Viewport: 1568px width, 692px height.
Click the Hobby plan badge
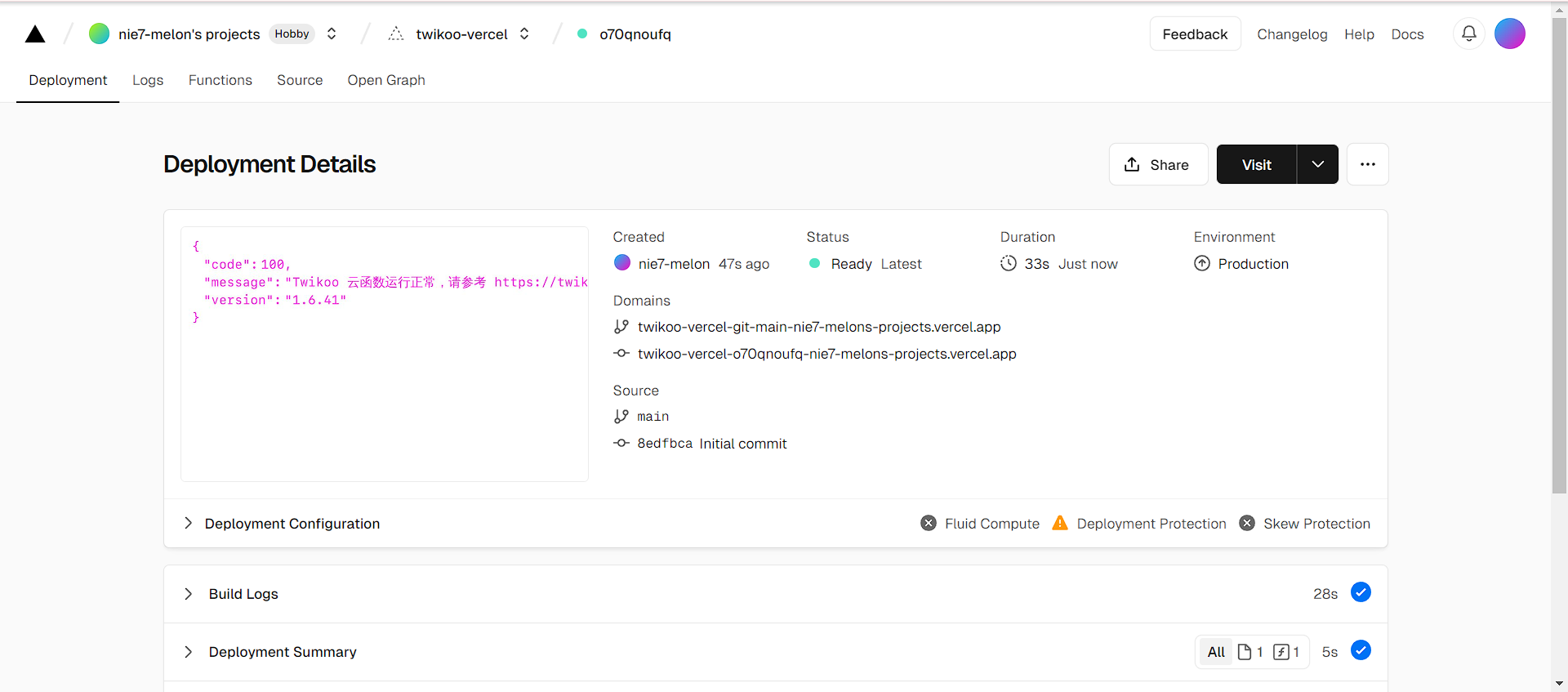(x=292, y=33)
